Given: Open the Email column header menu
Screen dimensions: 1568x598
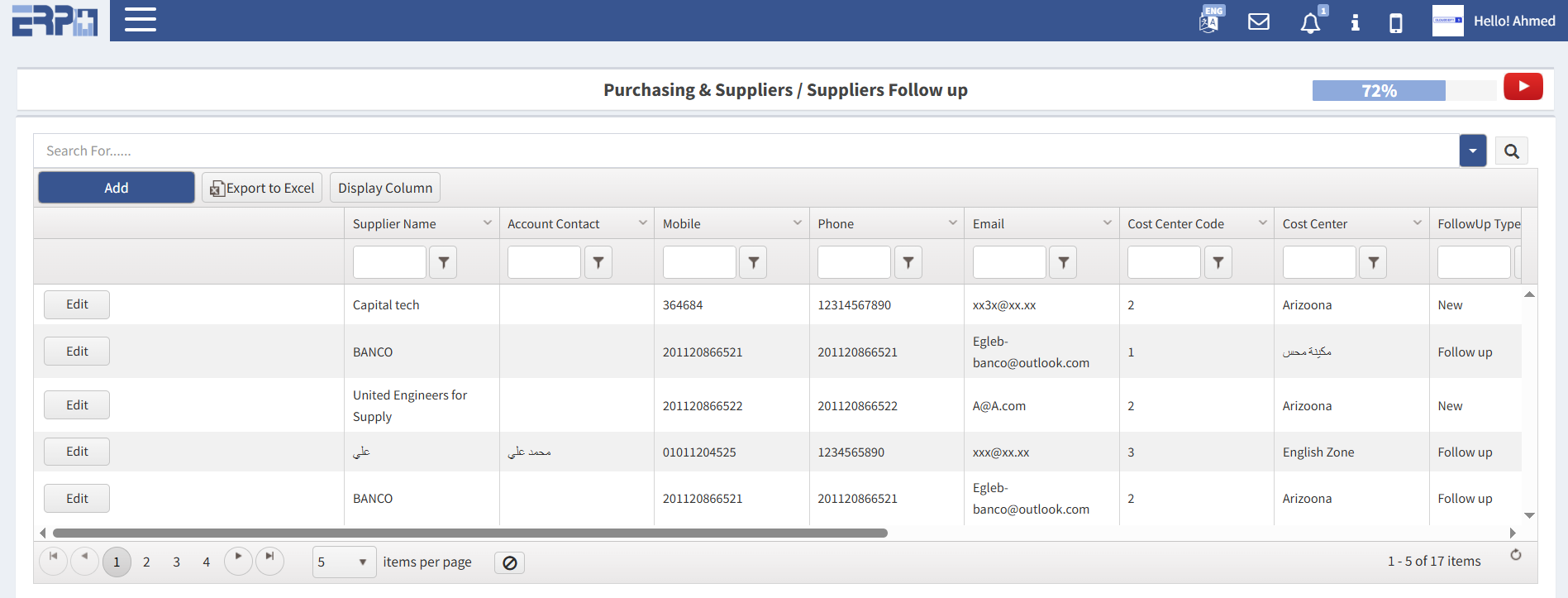Looking at the screenshot, I should [1107, 223].
